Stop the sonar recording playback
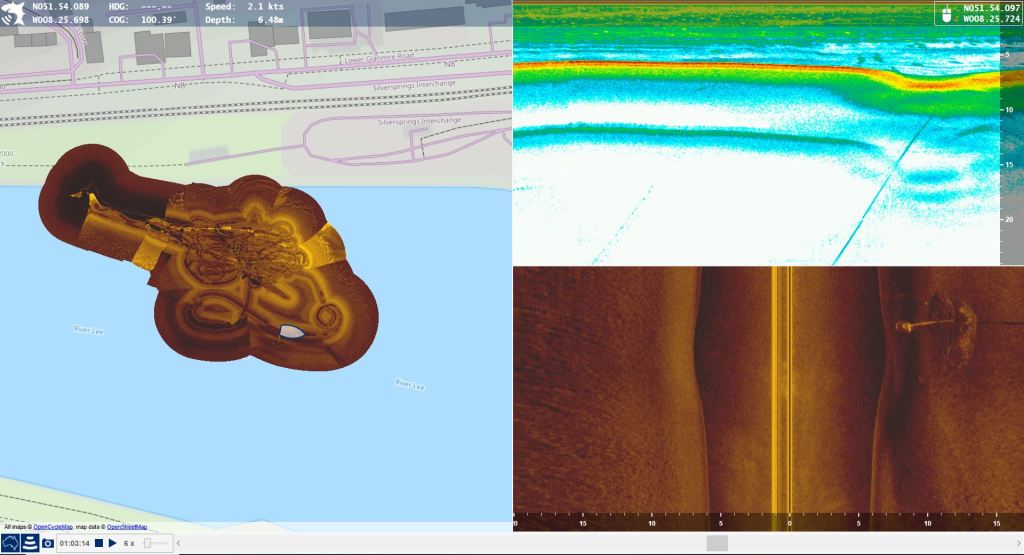The height and width of the screenshot is (555, 1024). click(99, 543)
